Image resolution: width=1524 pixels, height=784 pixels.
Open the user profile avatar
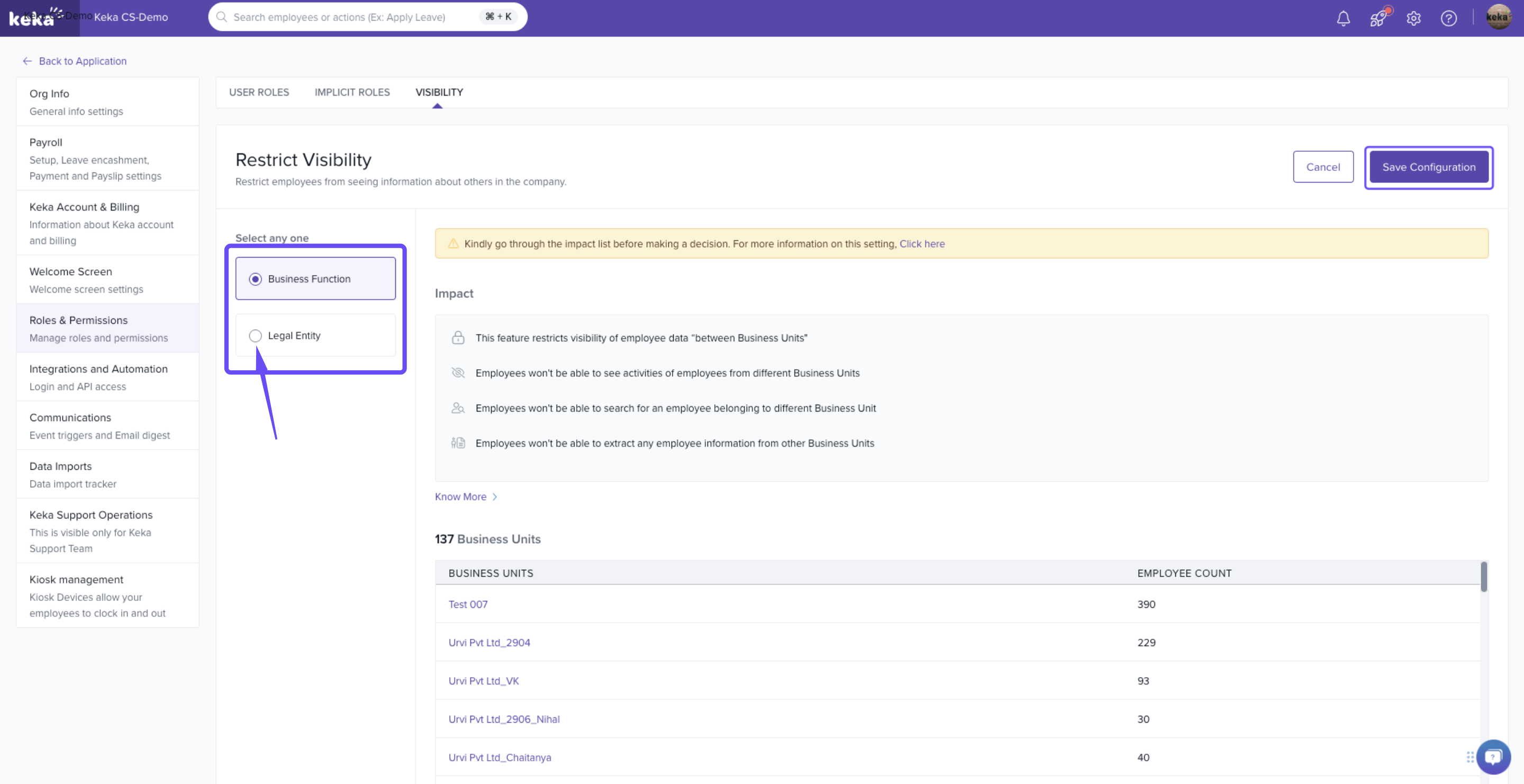1498,17
